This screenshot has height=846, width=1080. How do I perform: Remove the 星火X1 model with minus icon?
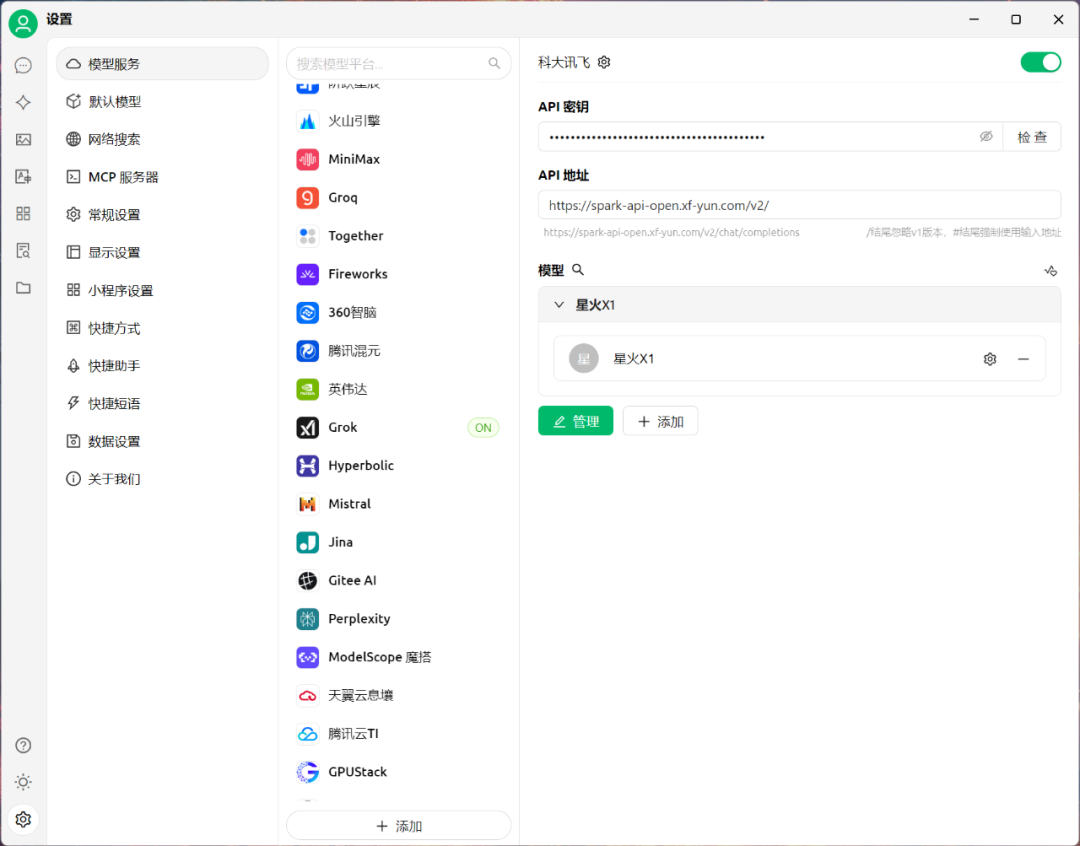1024,359
